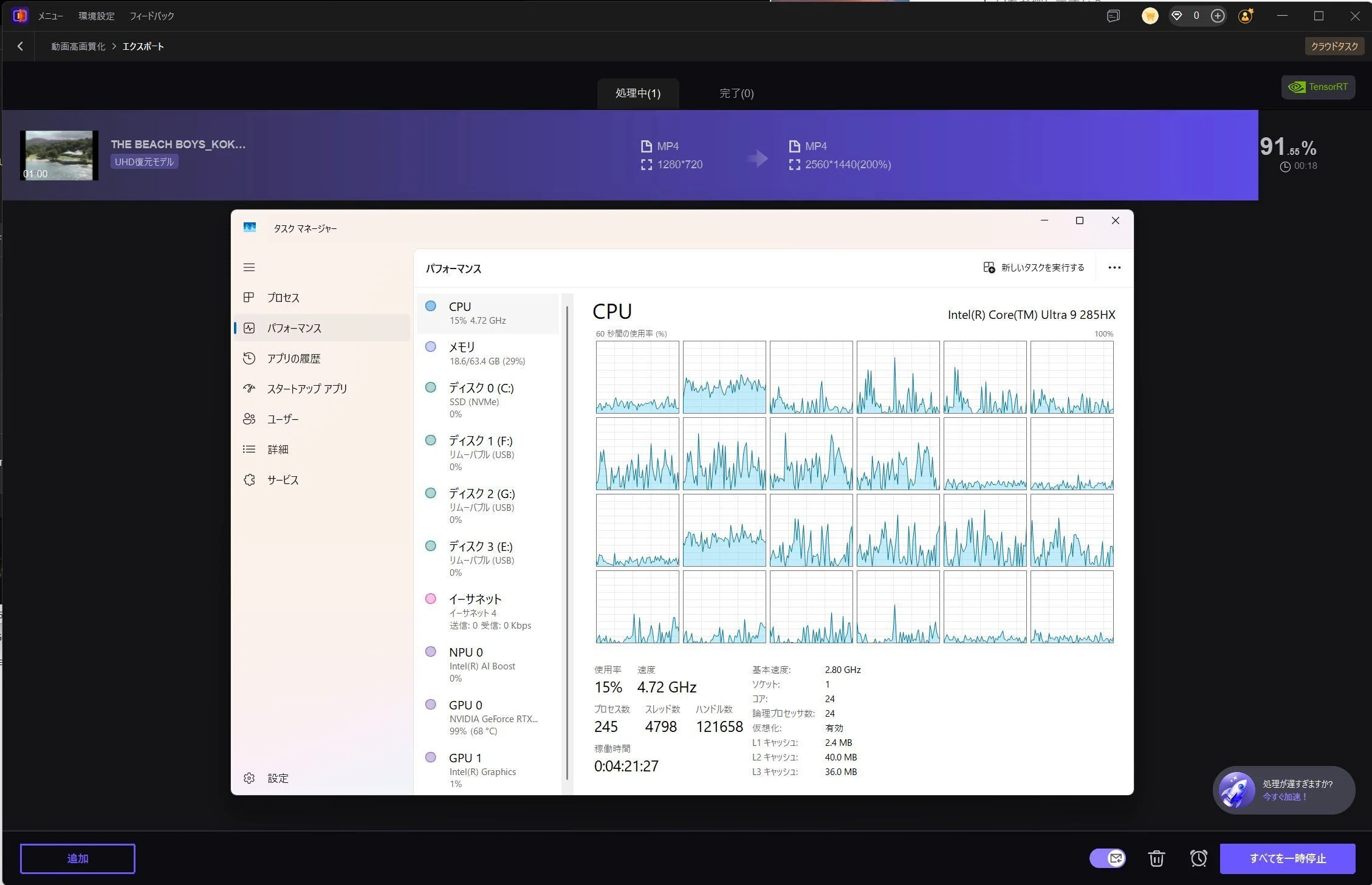
Task: Click the Beach Boys video thumbnail
Action: tap(59, 155)
